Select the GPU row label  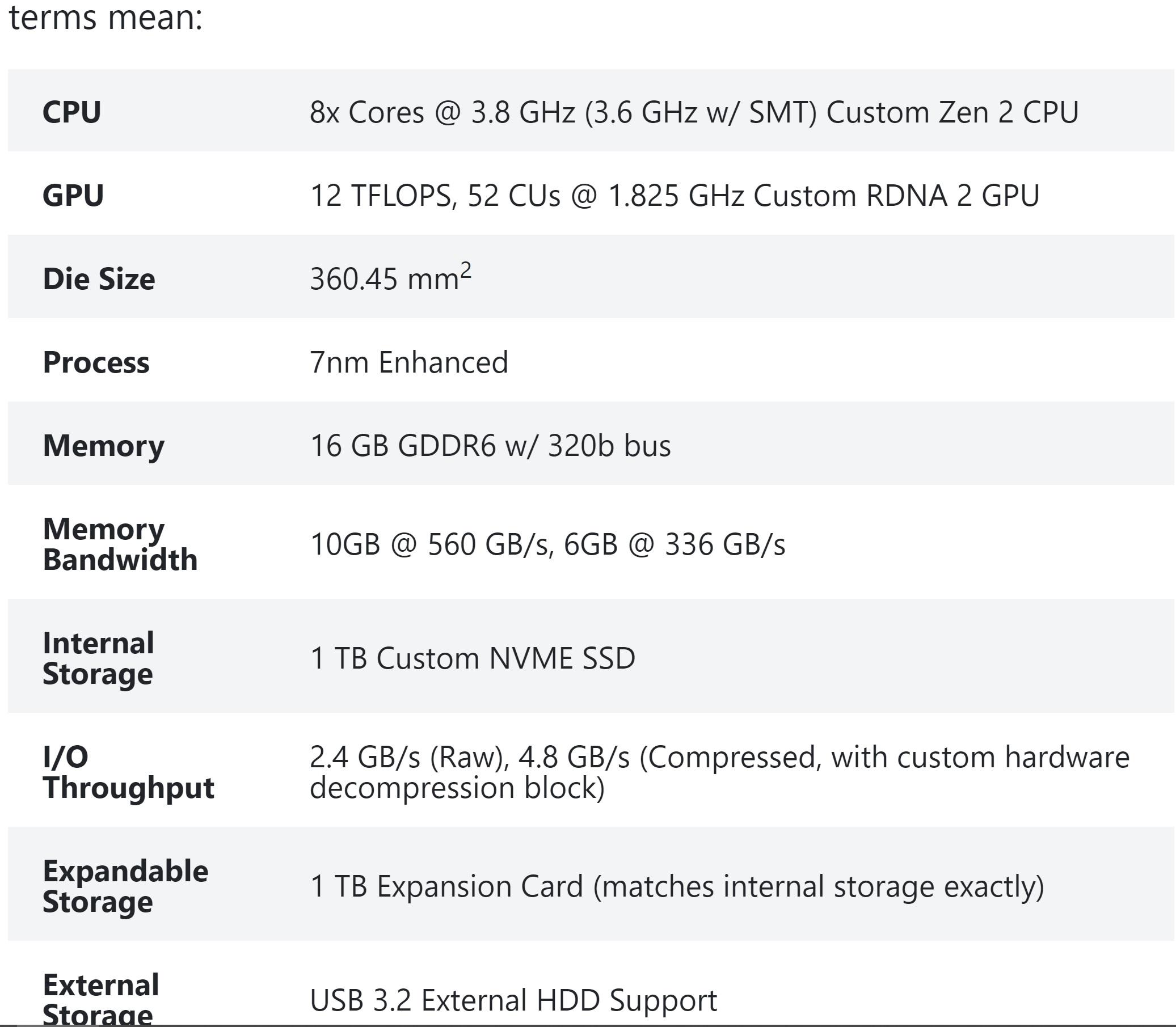(x=73, y=196)
